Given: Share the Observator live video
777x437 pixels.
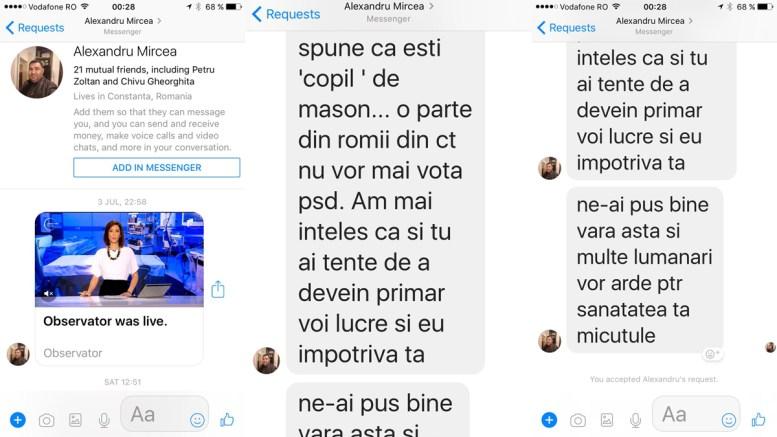Looking at the screenshot, I should pos(218,289).
